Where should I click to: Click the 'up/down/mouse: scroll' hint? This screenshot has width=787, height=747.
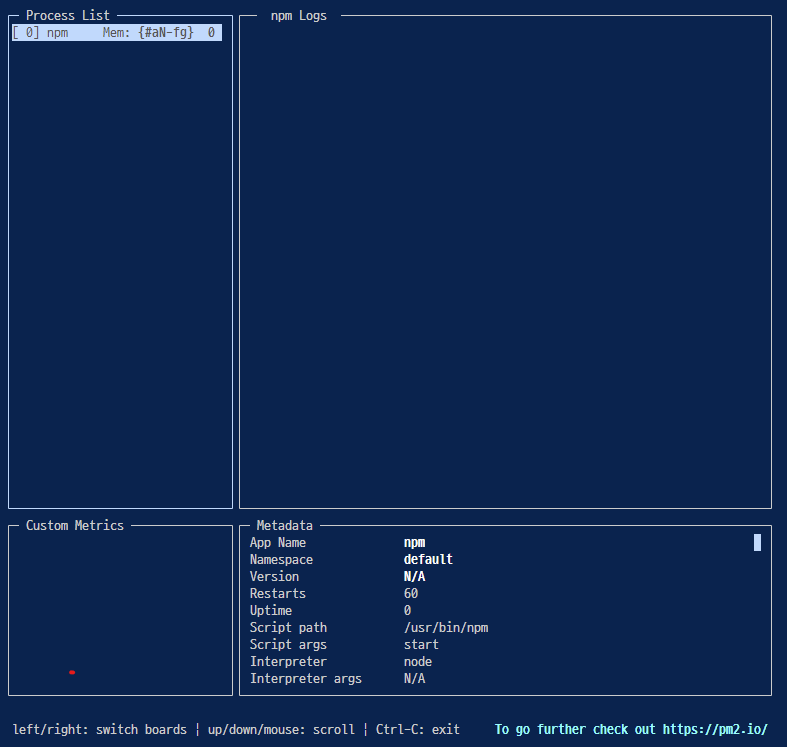pos(281,729)
